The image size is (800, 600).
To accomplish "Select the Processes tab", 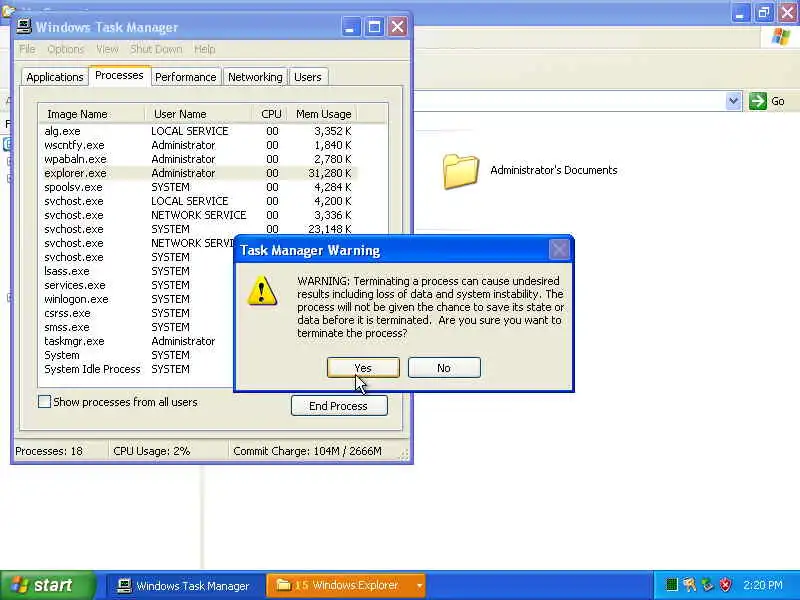I will pos(119,76).
